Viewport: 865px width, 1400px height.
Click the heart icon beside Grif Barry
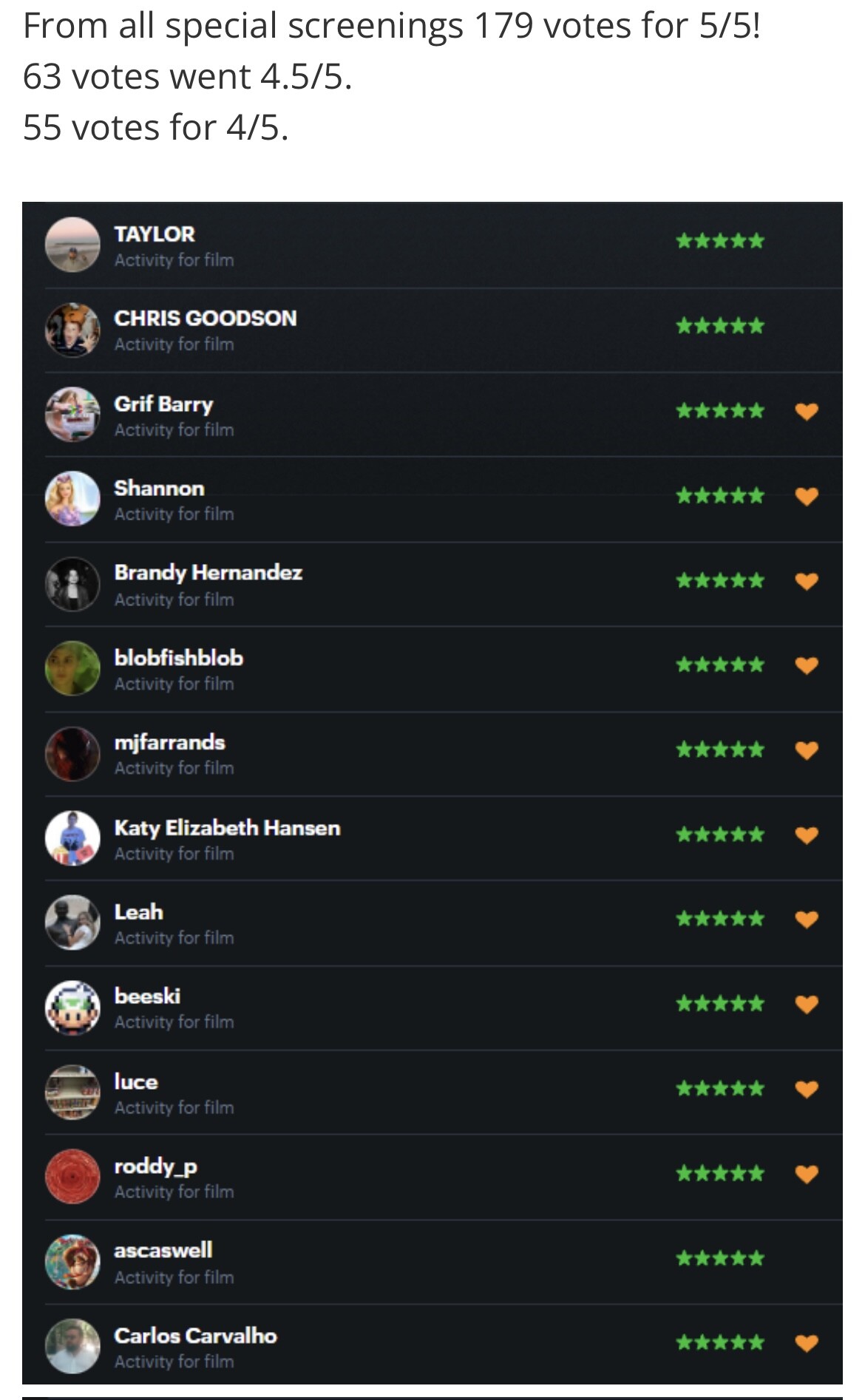[x=807, y=411]
